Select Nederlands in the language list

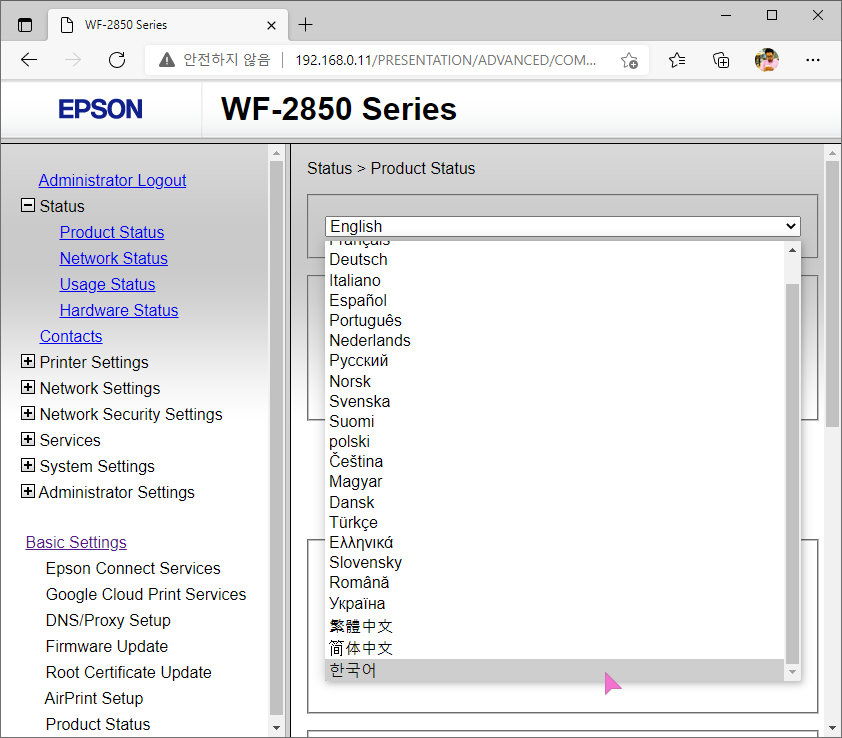[x=555, y=341]
